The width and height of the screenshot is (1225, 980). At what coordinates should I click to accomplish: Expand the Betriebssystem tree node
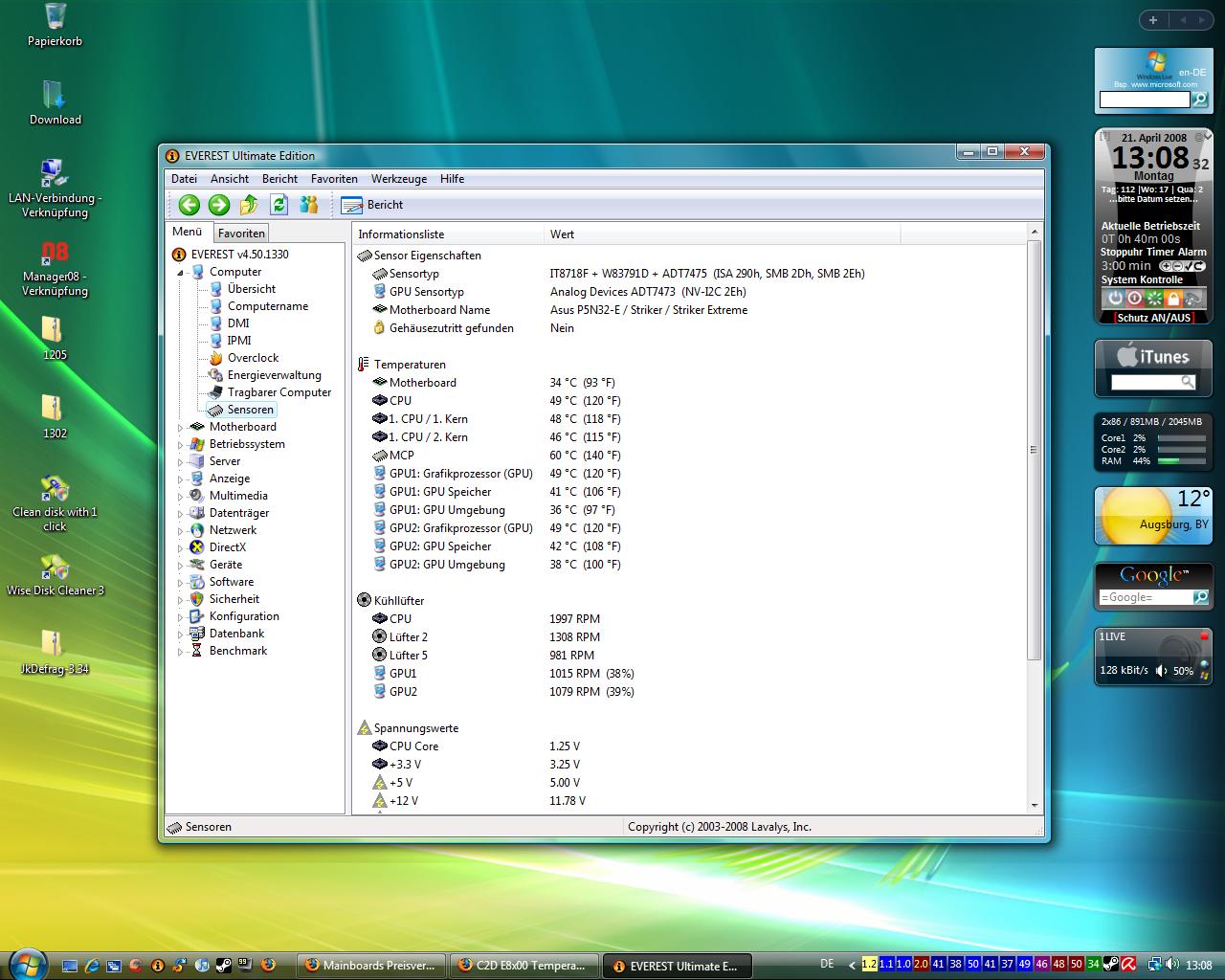click(180, 445)
